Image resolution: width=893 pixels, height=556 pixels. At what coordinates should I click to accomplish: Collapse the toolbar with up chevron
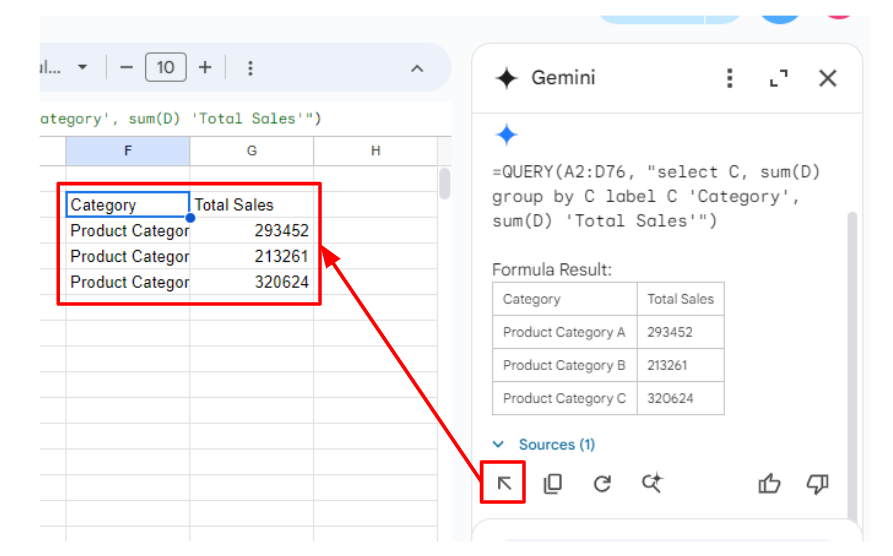pyautogui.click(x=417, y=69)
